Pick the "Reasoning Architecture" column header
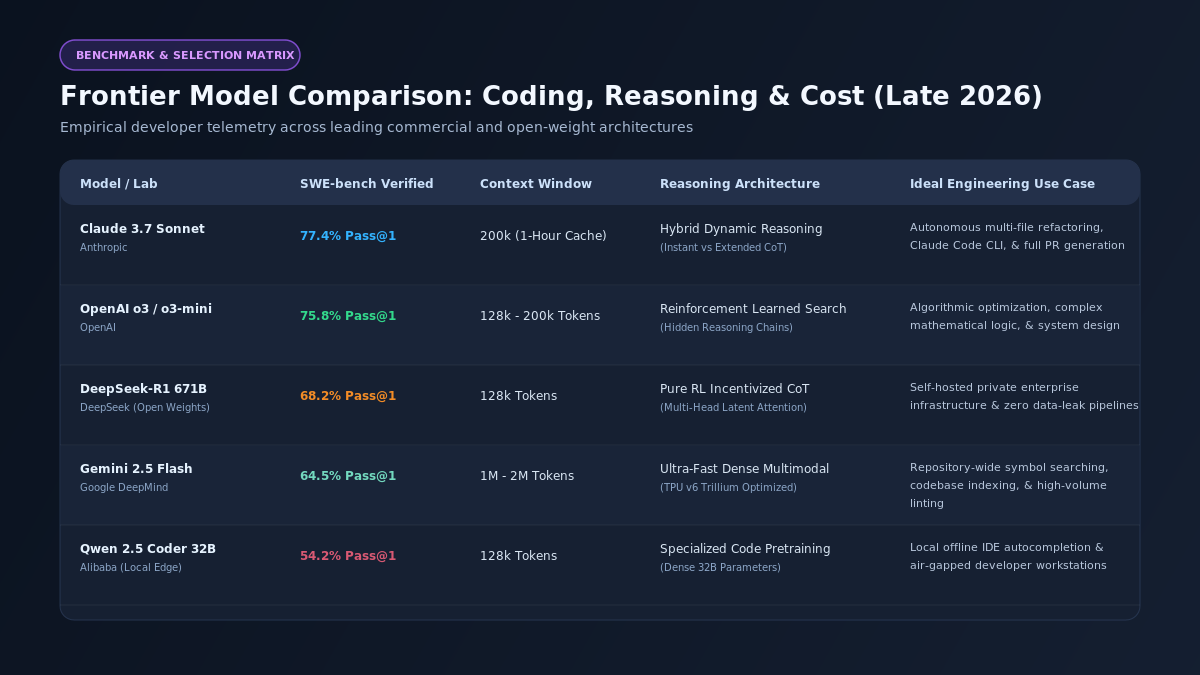This screenshot has width=1200, height=675. [x=740, y=184]
